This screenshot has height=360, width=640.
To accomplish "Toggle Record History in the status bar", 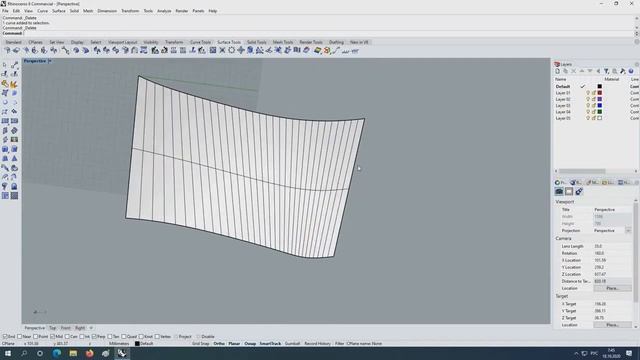I will [318, 344].
